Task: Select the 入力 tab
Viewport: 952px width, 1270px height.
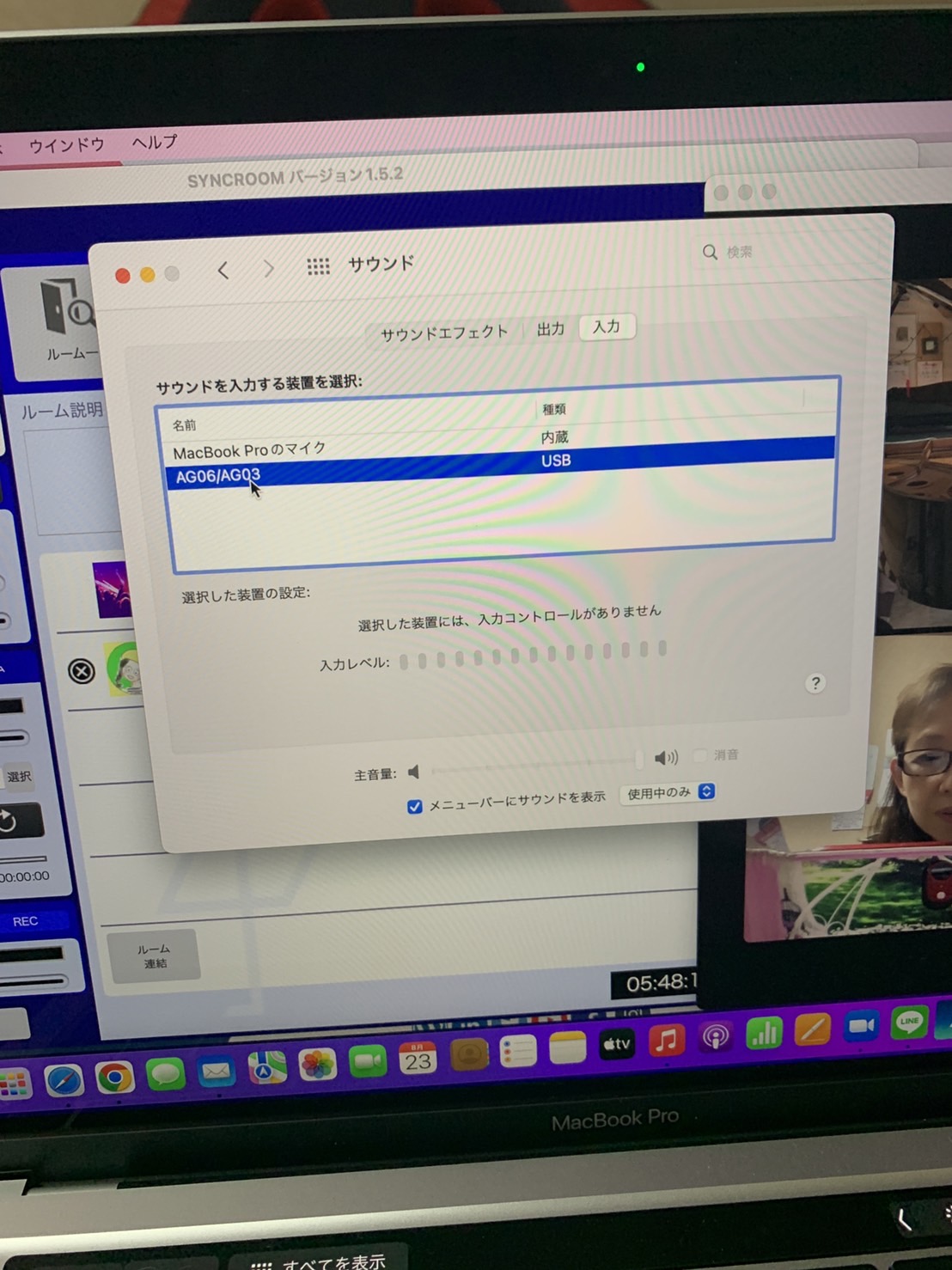Action: (x=607, y=327)
